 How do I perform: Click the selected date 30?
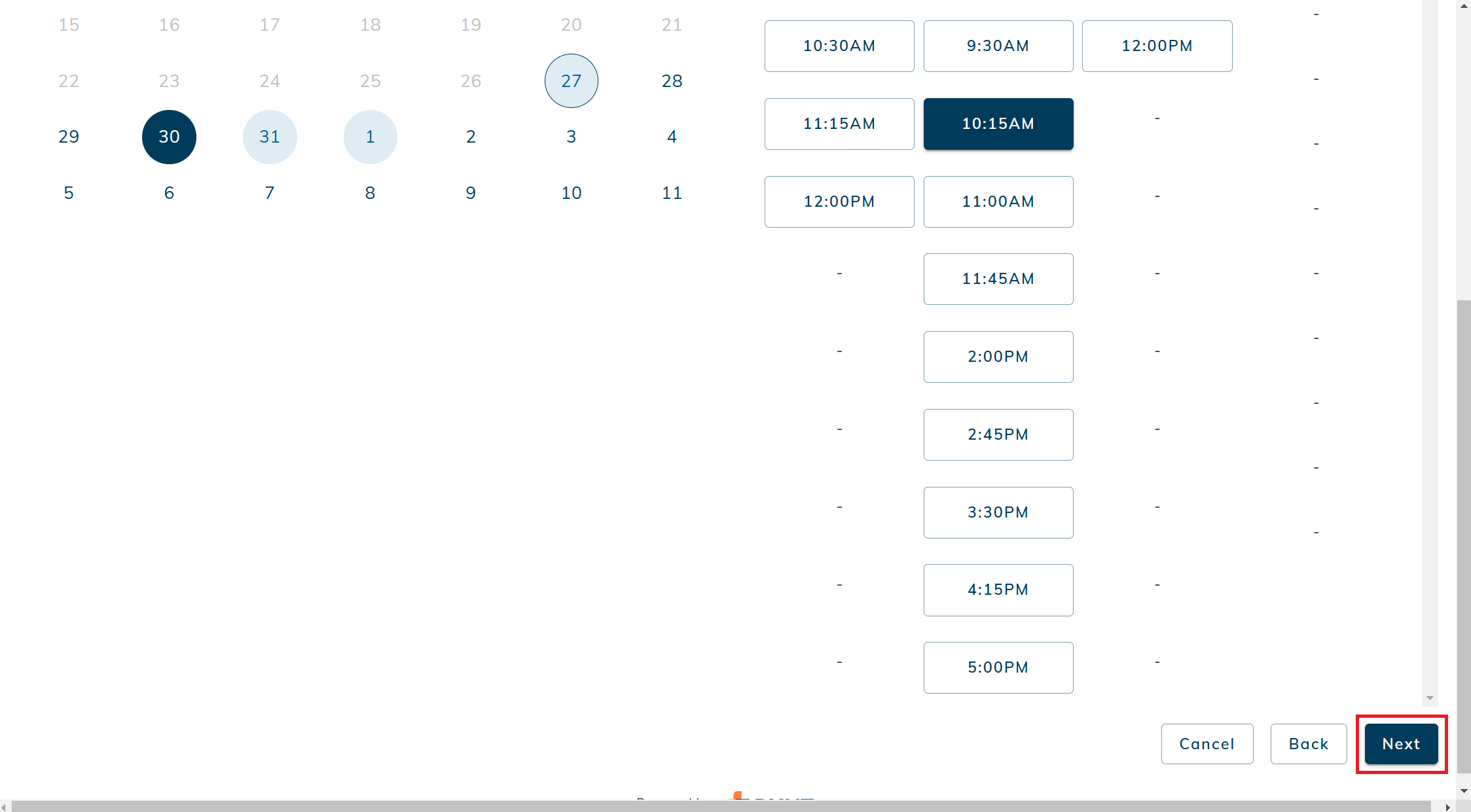(169, 137)
